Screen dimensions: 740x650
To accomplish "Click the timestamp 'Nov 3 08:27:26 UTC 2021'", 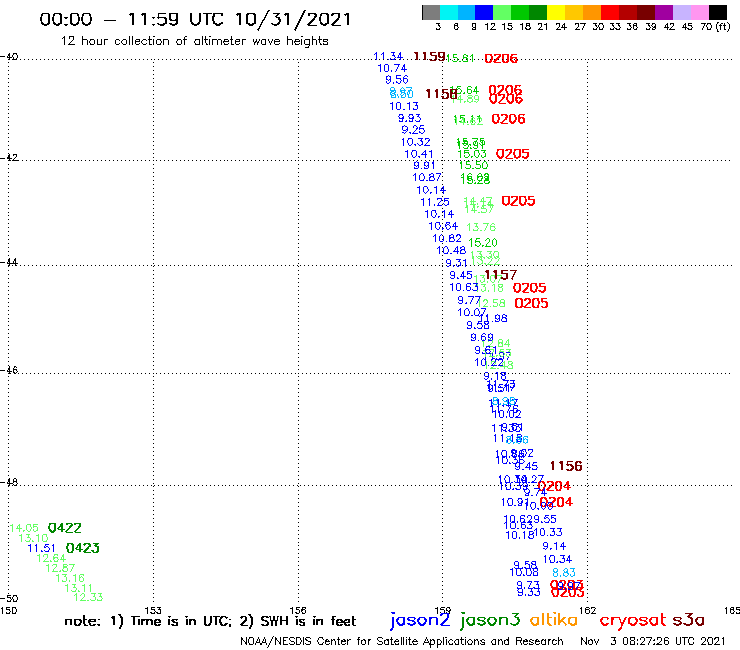I will [653, 641].
